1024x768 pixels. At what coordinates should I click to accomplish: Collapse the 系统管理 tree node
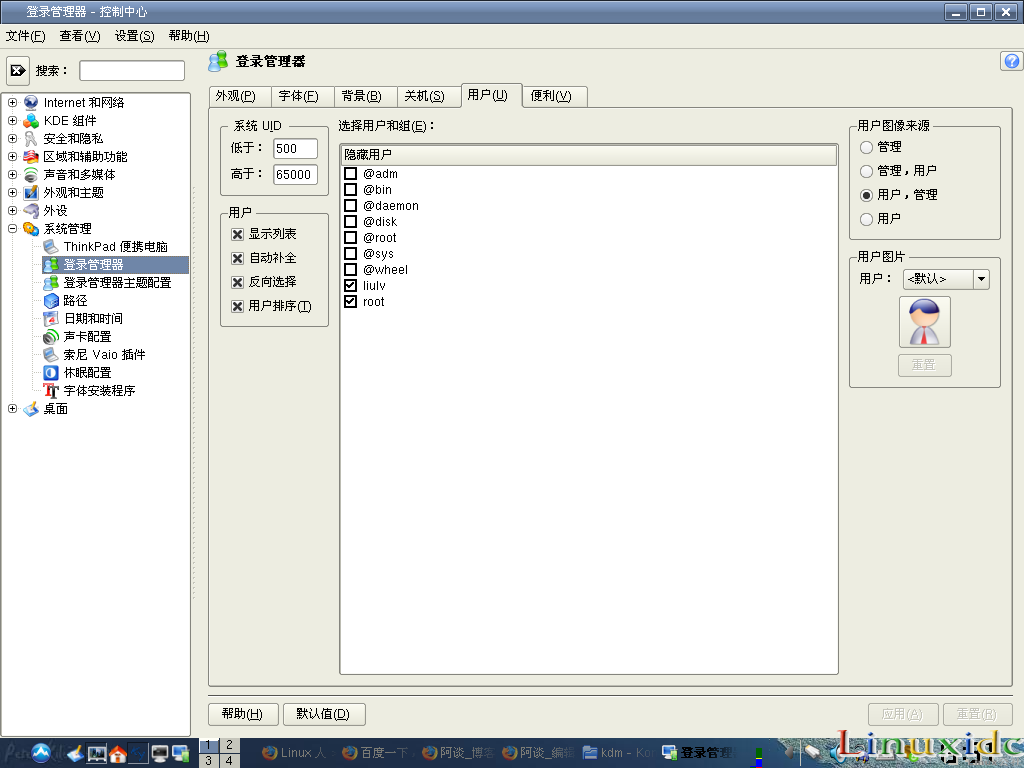(x=10, y=228)
